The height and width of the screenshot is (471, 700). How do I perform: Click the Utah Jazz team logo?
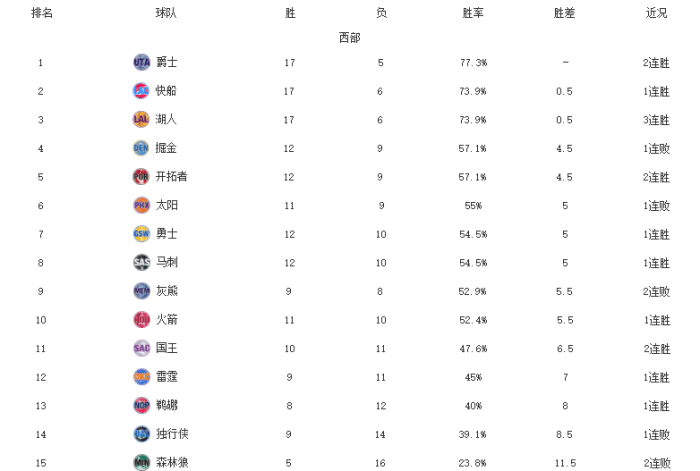click(x=141, y=62)
